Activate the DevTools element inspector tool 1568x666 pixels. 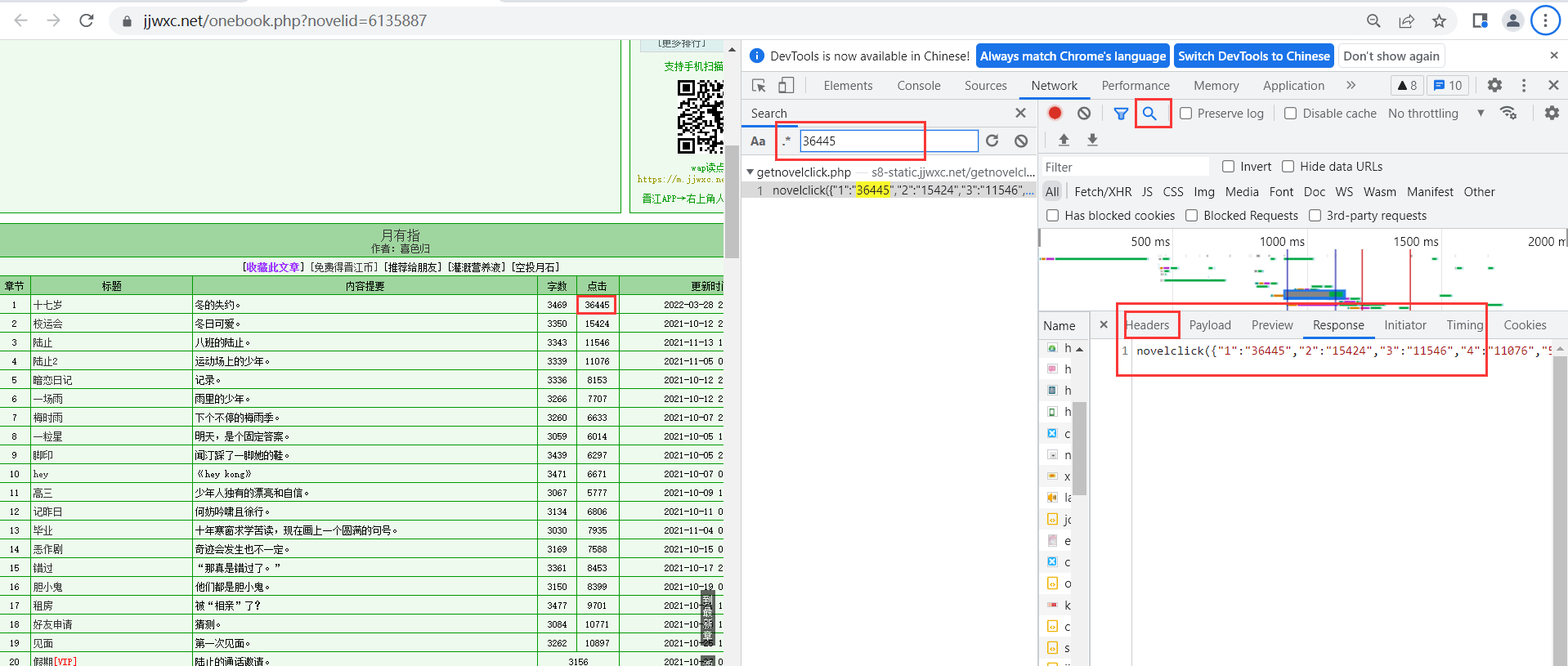759,86
